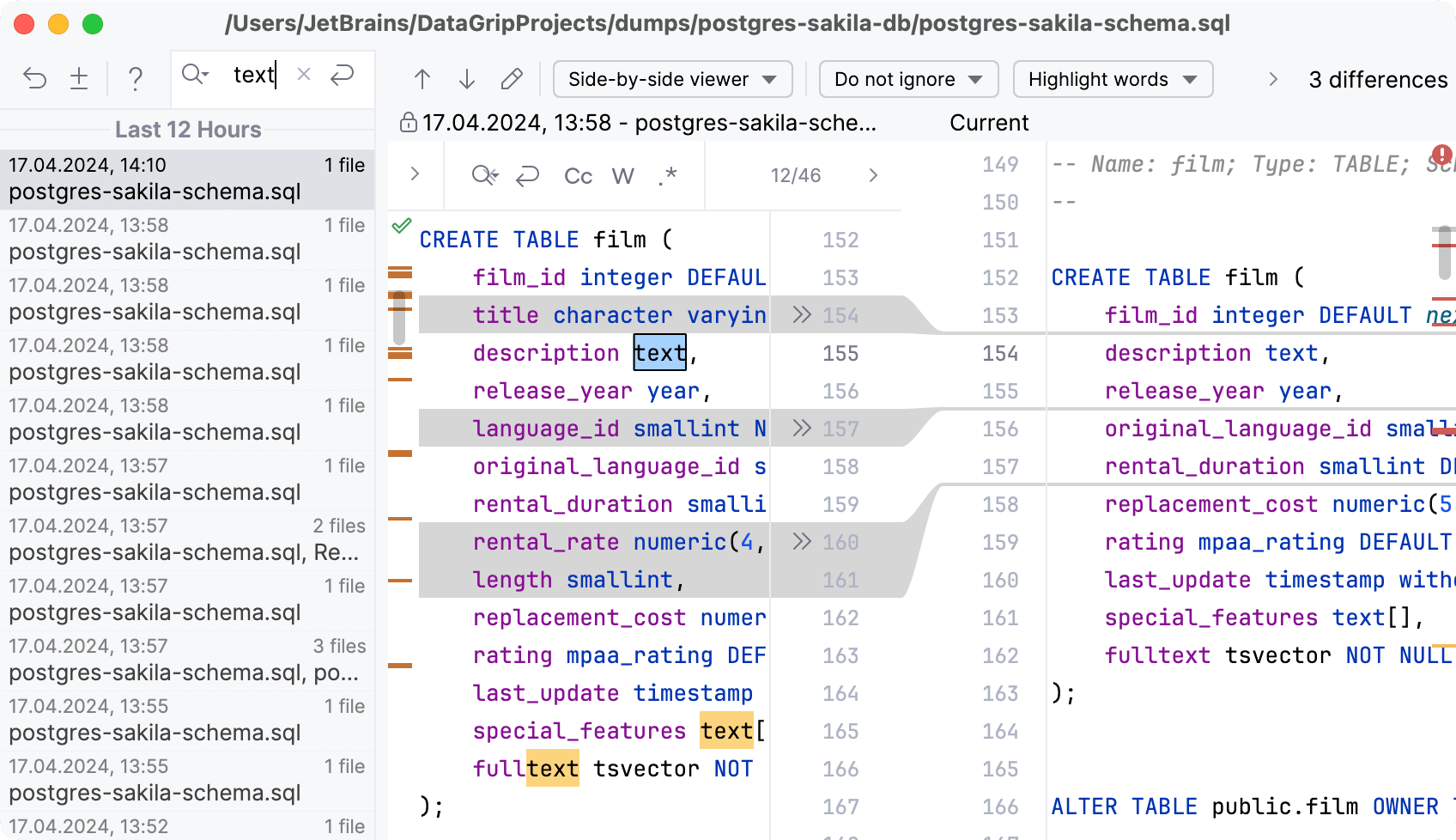Expand the Highlight words dropdown

point(1113,80)
